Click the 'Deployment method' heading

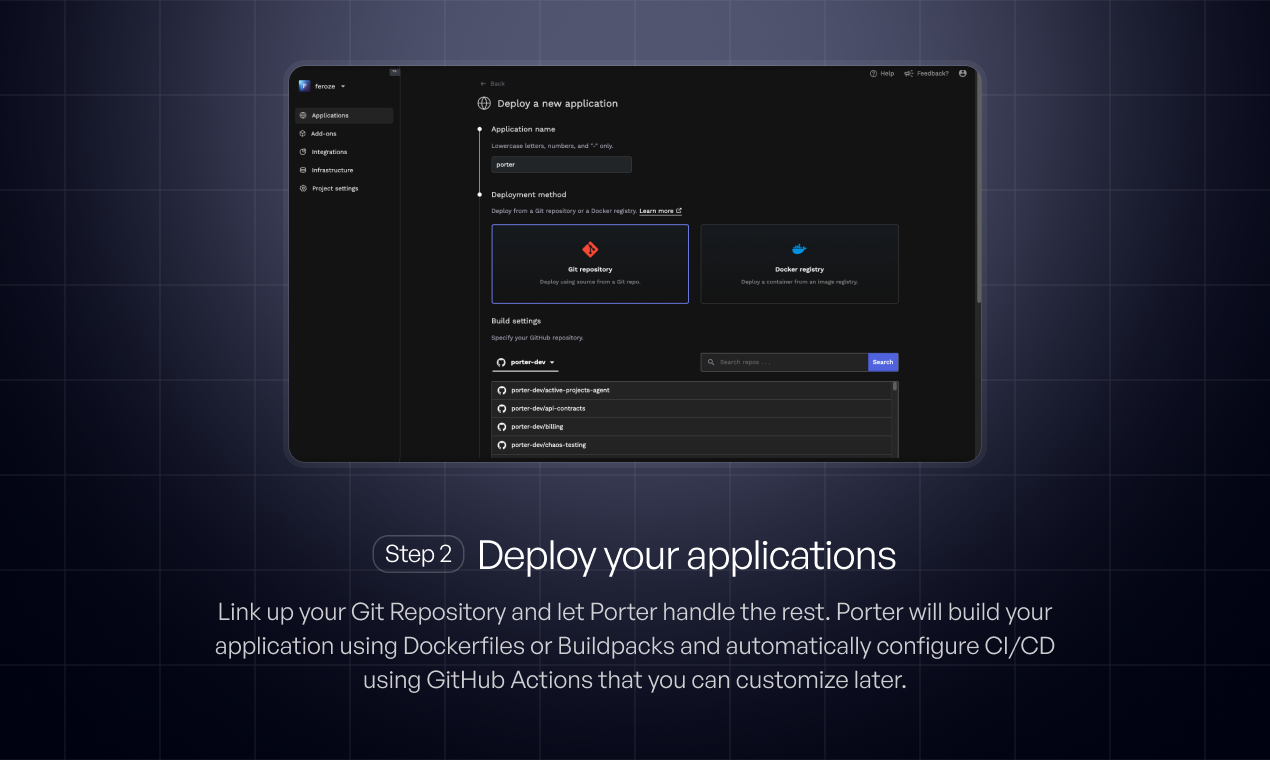[529, 194]
